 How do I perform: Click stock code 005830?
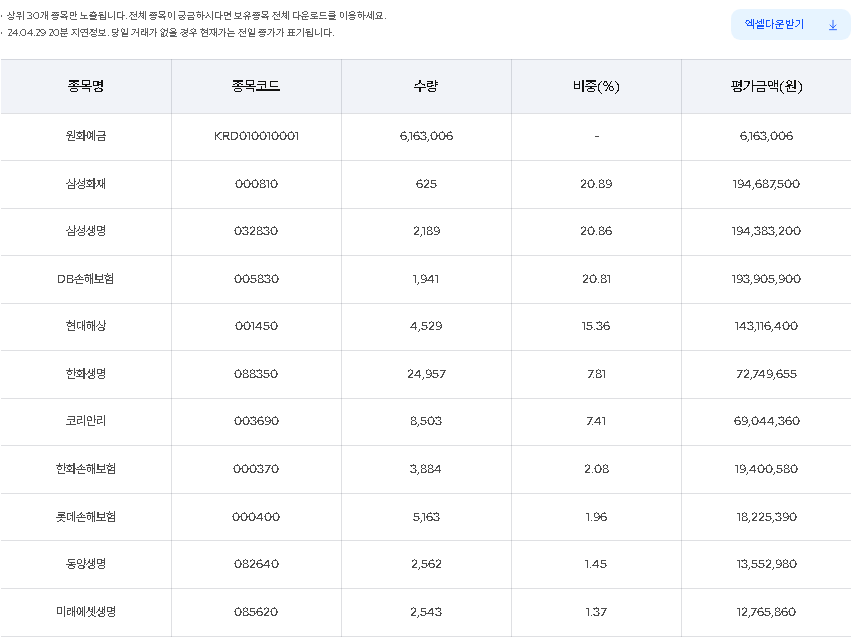click(x=256, y=279)
